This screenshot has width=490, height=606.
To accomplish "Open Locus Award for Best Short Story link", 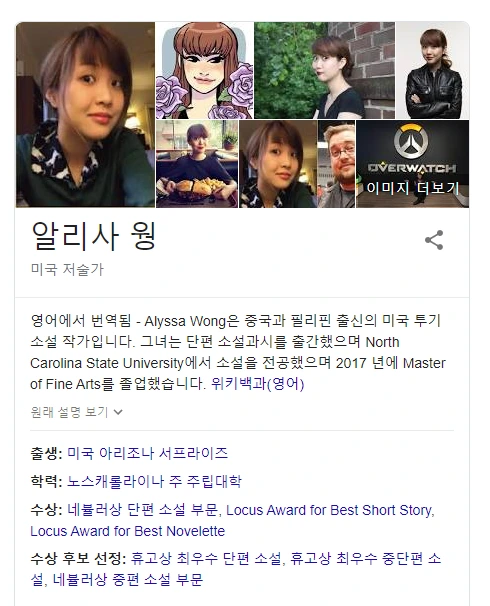I will coord(329,510).
